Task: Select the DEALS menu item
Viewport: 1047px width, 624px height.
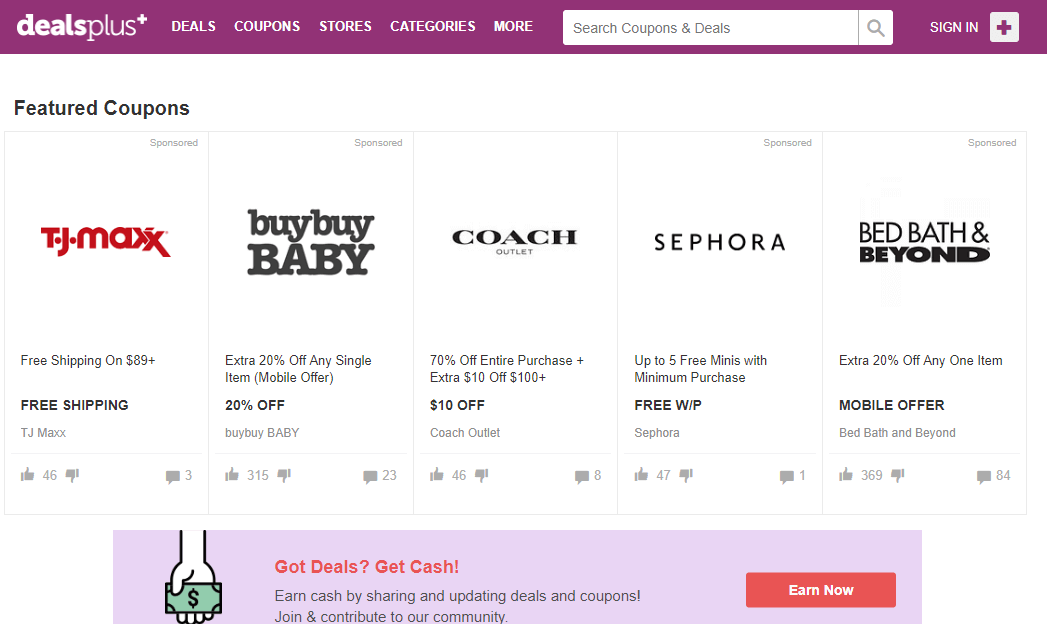Action: click(x=193, y=27)
